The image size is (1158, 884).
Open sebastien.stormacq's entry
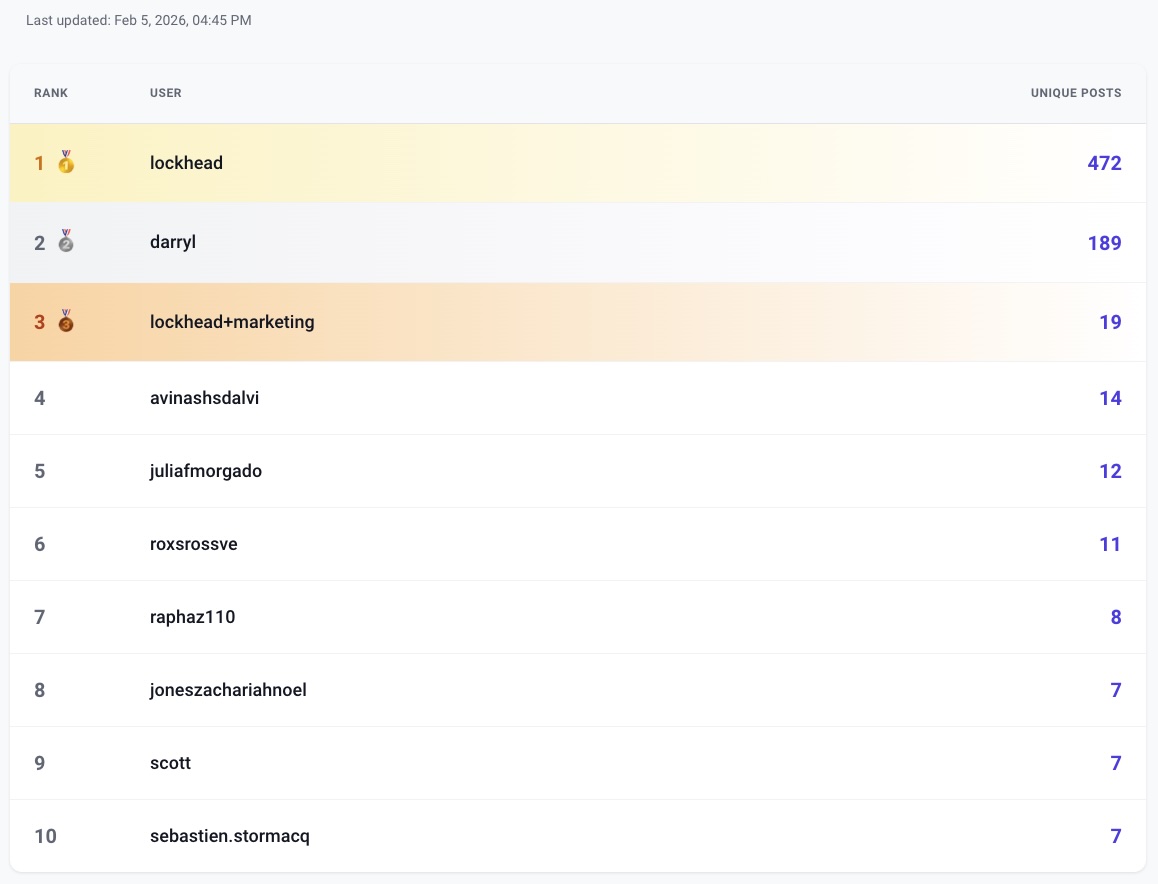click(x=230, y=836)
